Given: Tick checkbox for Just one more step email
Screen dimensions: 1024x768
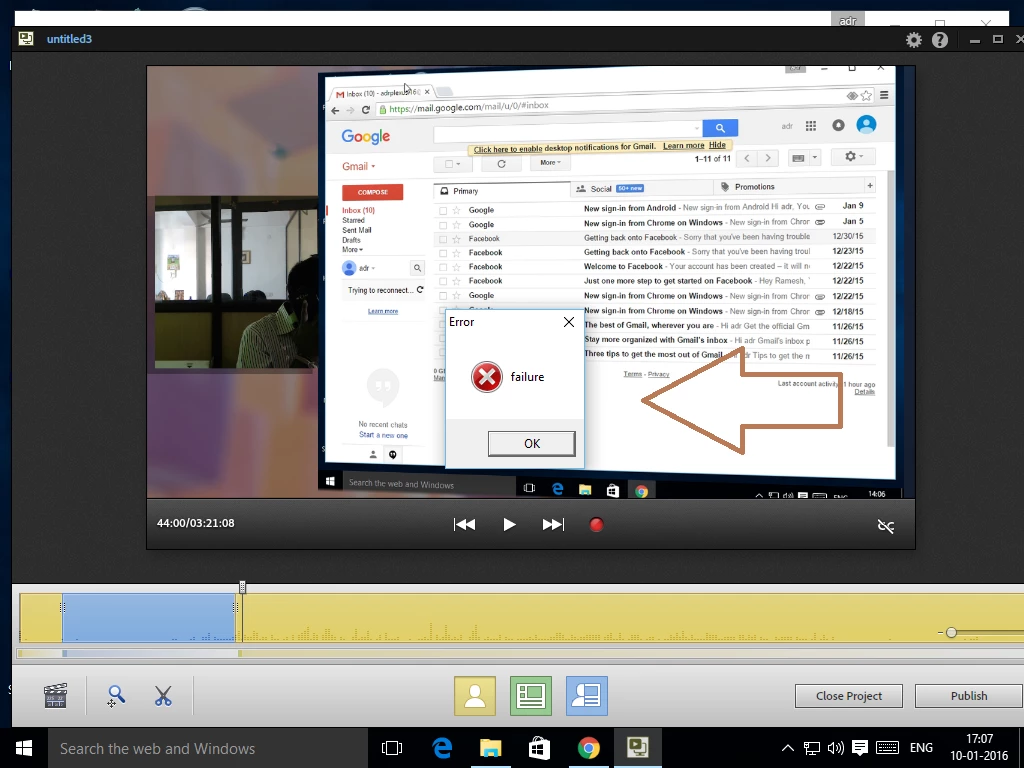Looking at the screenshot, I should 443,281.
